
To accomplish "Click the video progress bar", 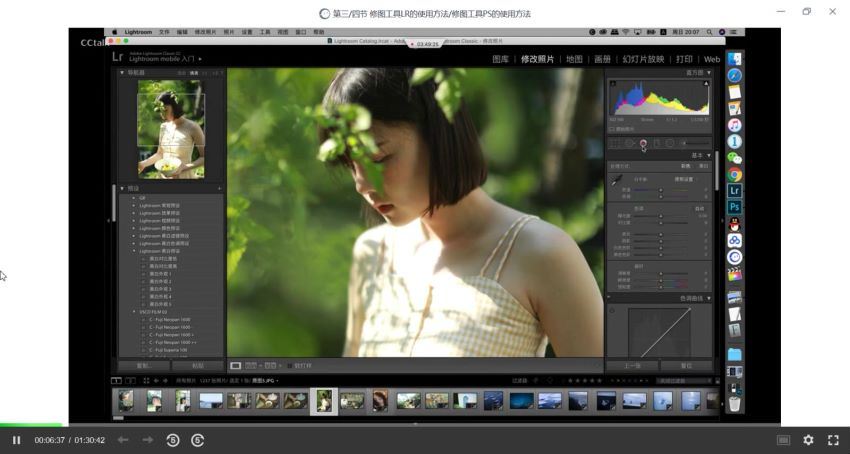I will [x=425, y=425].
